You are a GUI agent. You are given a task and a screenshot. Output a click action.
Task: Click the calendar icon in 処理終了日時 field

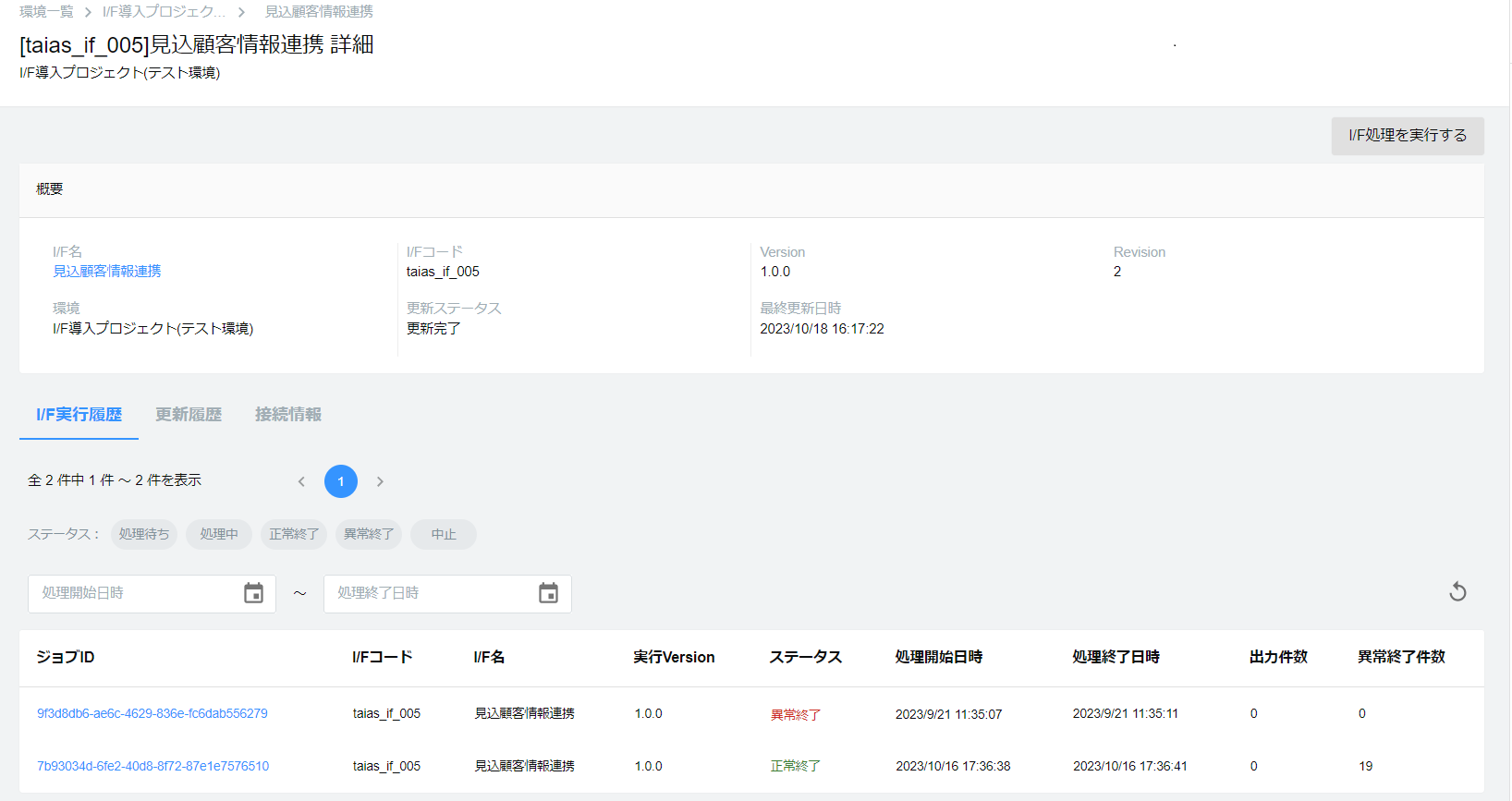click(548, 593)
